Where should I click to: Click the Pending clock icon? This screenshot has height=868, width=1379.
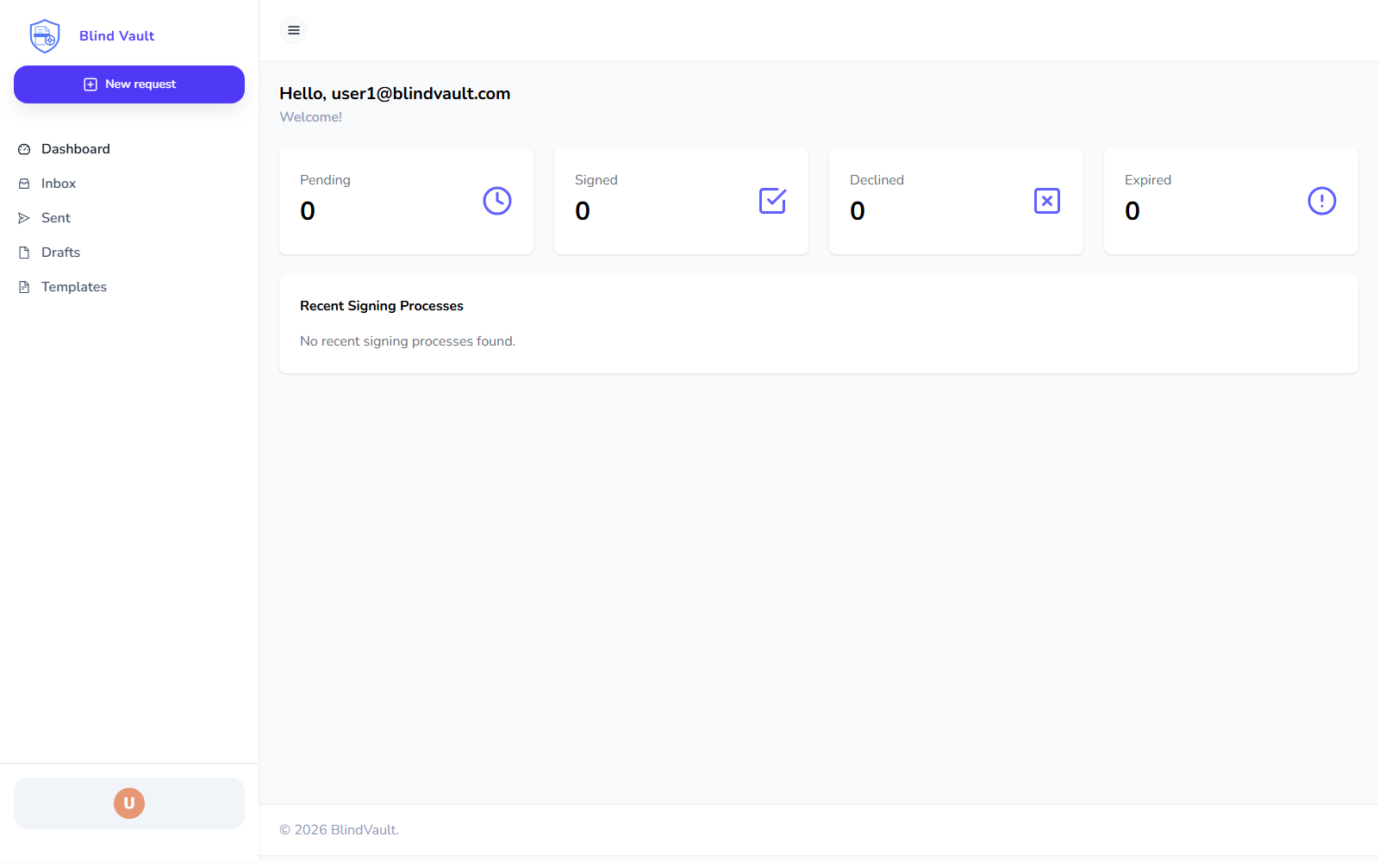coord(497,201)
